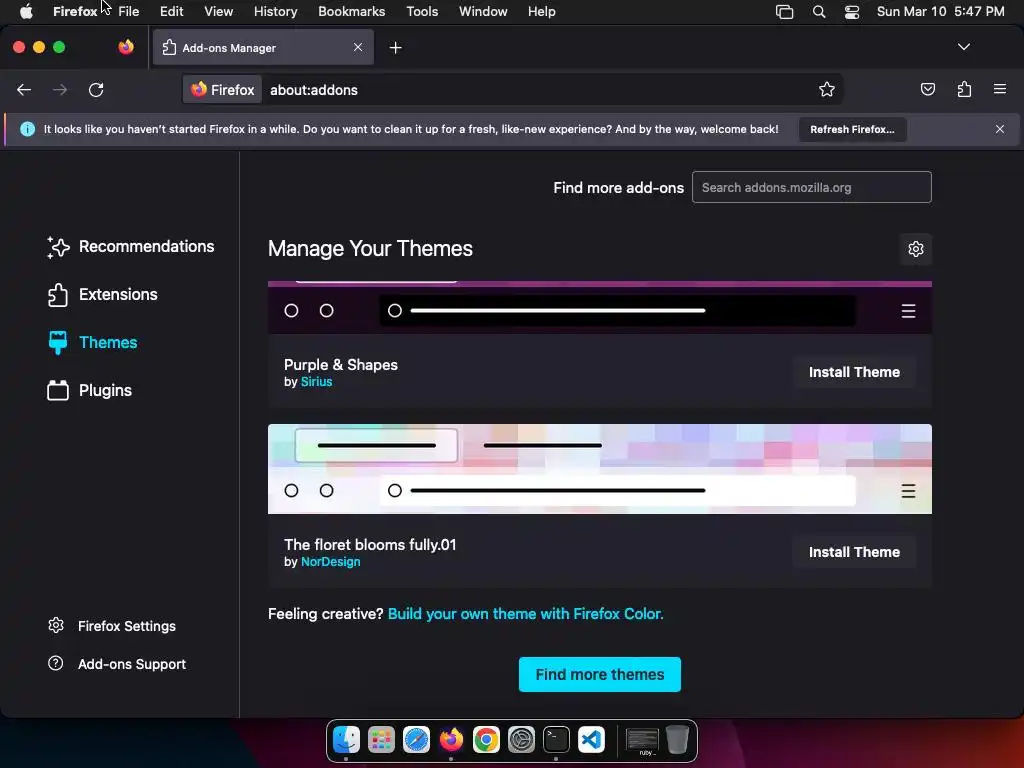
Task: Open the View menu
Action: pyautogui.click(x=218, y=12)
